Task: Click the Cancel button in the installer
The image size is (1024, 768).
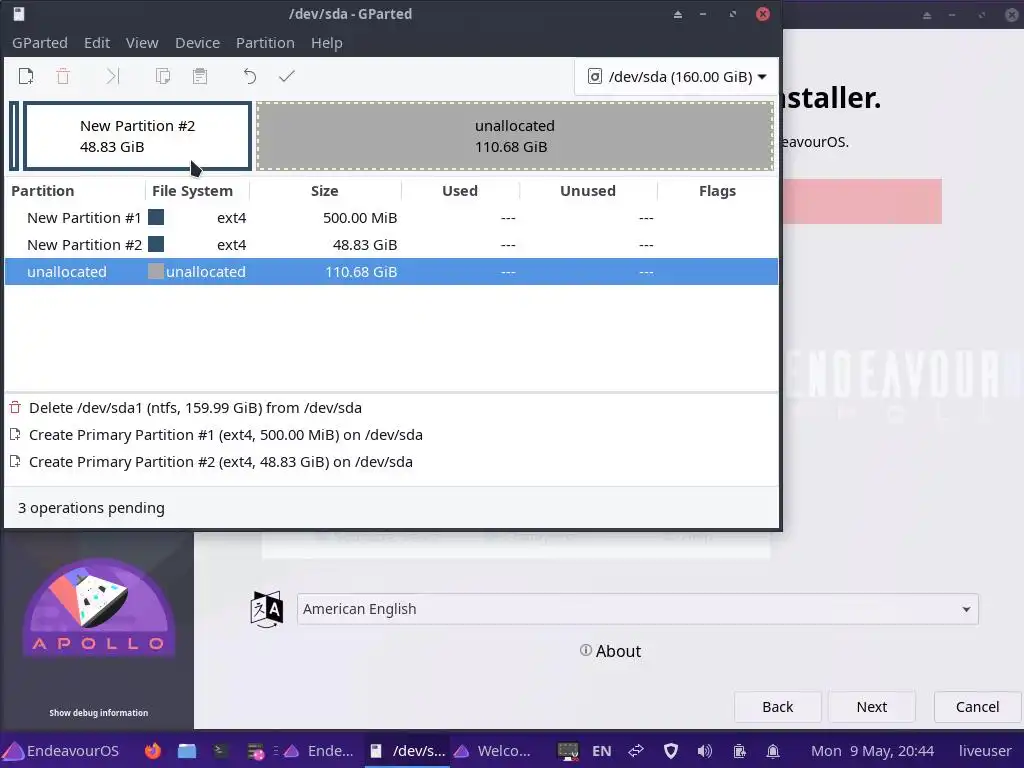Action: pos(977,707)
